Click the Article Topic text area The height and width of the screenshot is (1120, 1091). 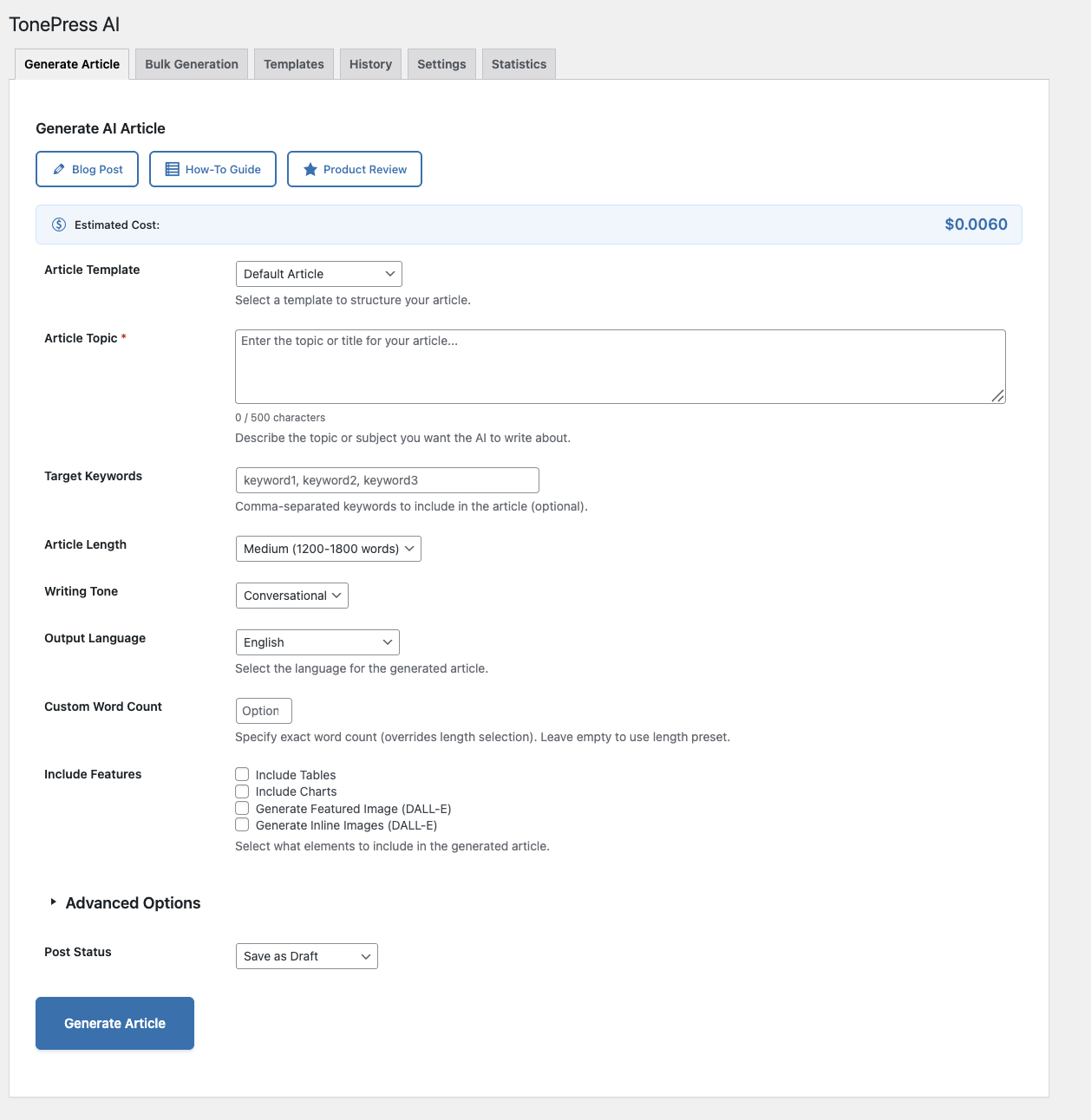(620, 367)
